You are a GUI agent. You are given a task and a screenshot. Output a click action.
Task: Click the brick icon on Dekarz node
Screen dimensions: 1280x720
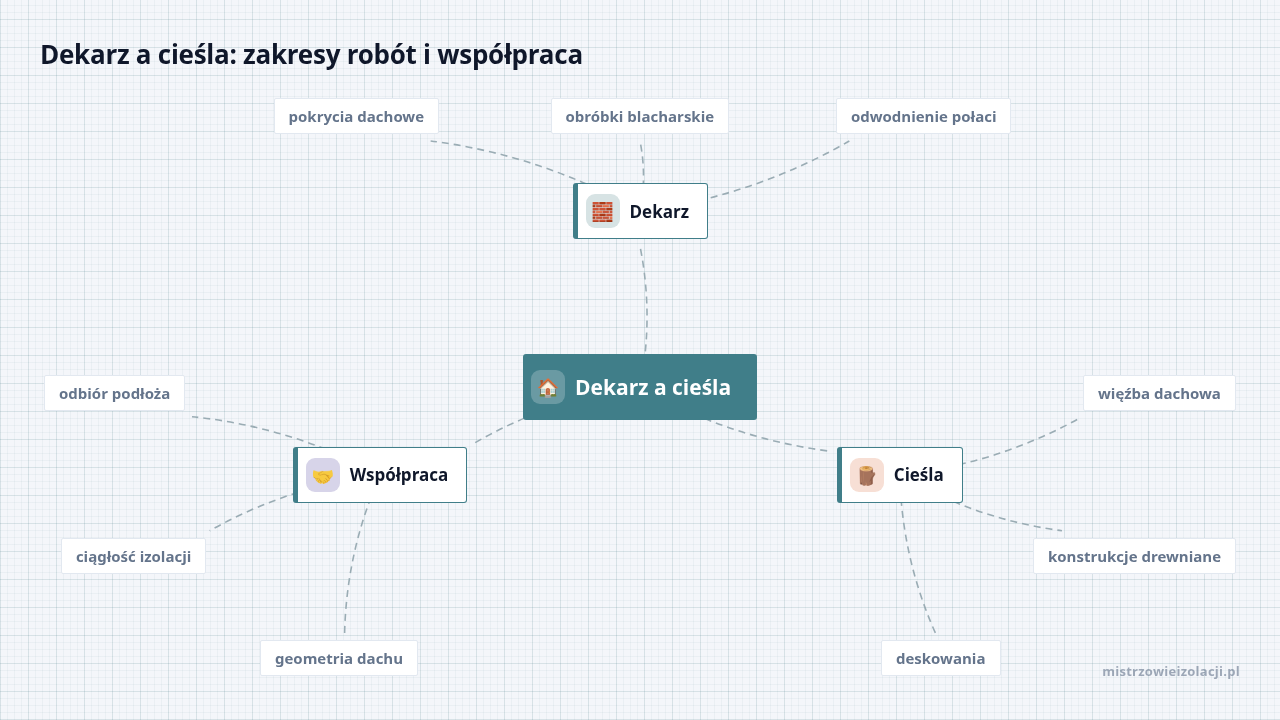603,211
